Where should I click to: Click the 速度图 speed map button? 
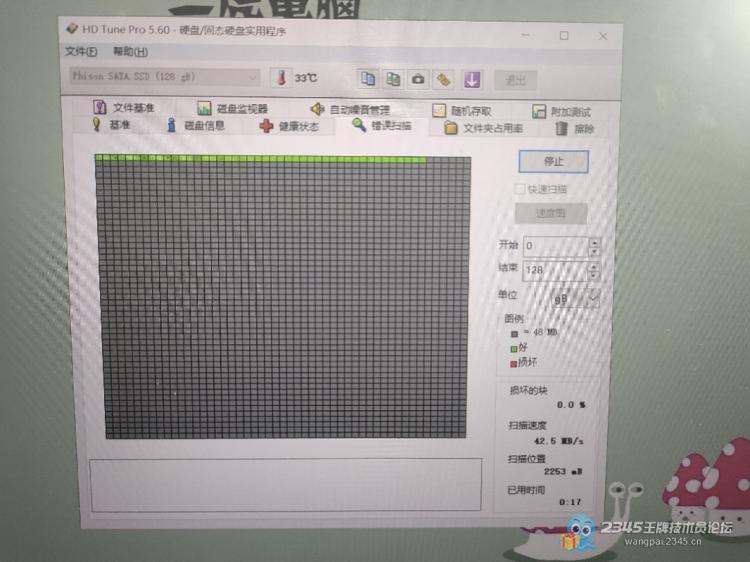click(551, 213)
